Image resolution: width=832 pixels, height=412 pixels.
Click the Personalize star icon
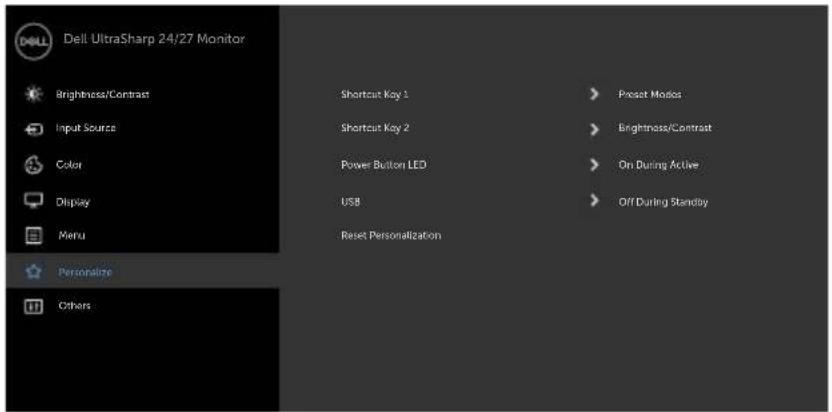click(31, 272)
